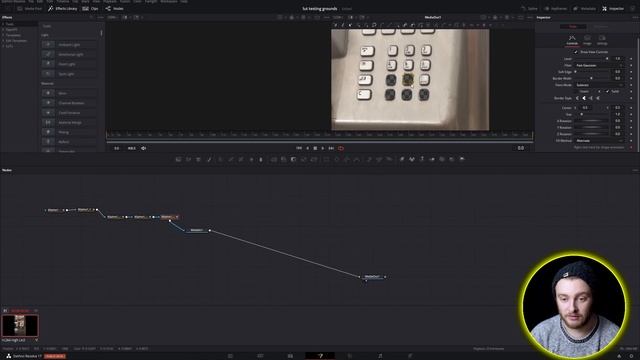Open the Edit page in the bottom bar
The width and height of the screenshot is (640, 360).
(290, 356)
